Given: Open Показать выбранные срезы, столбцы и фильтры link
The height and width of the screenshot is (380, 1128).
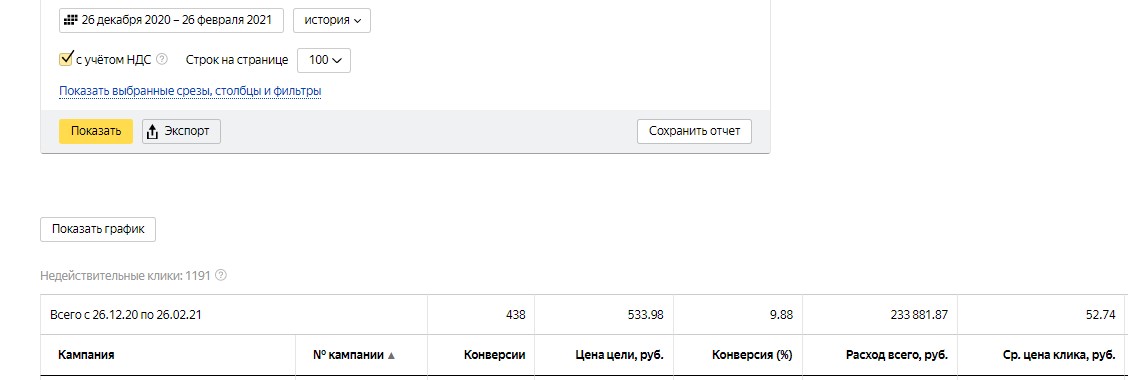Looking at the screenshot, I should pyautogui.click(x=190, y=91).
